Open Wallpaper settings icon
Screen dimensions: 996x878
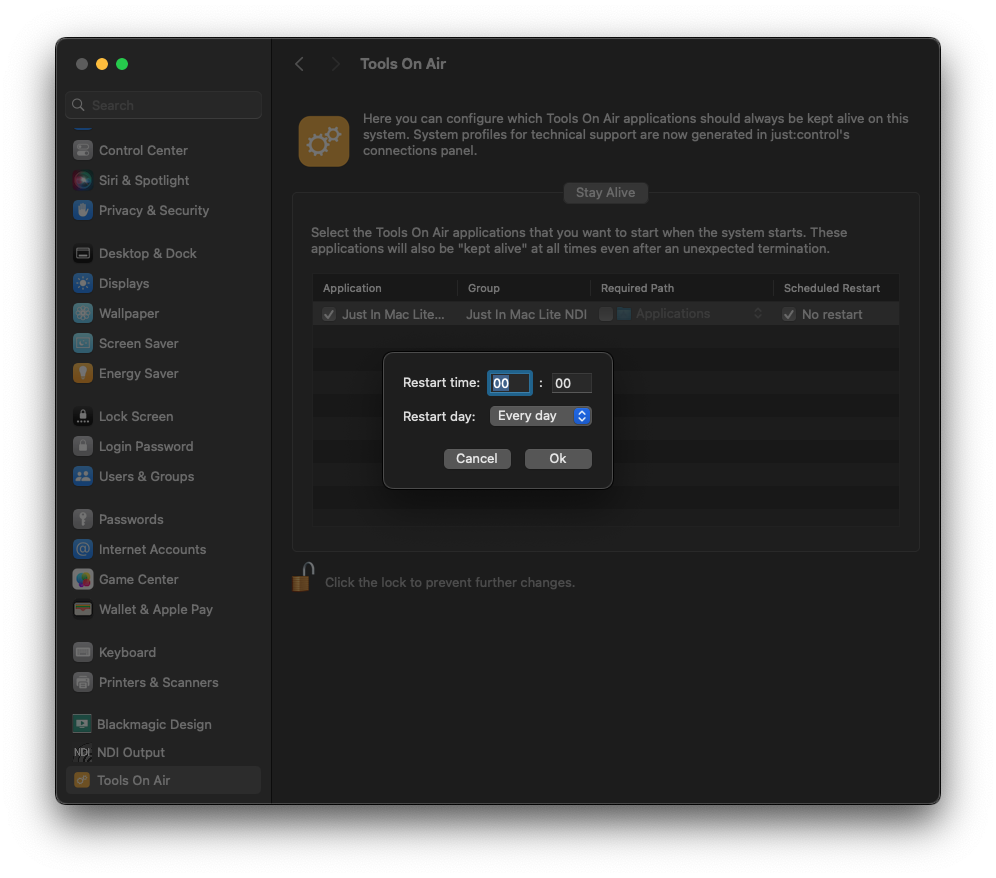(x=83, y=313)
